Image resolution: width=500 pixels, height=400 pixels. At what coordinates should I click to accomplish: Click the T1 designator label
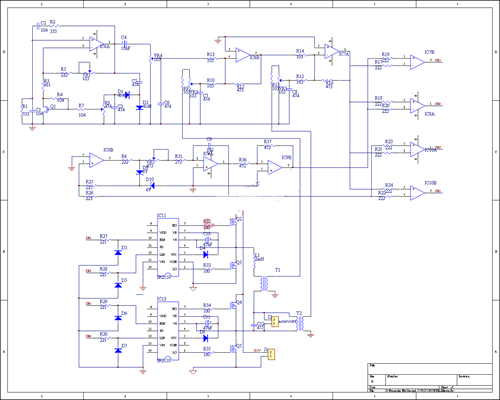click(277, 270)
